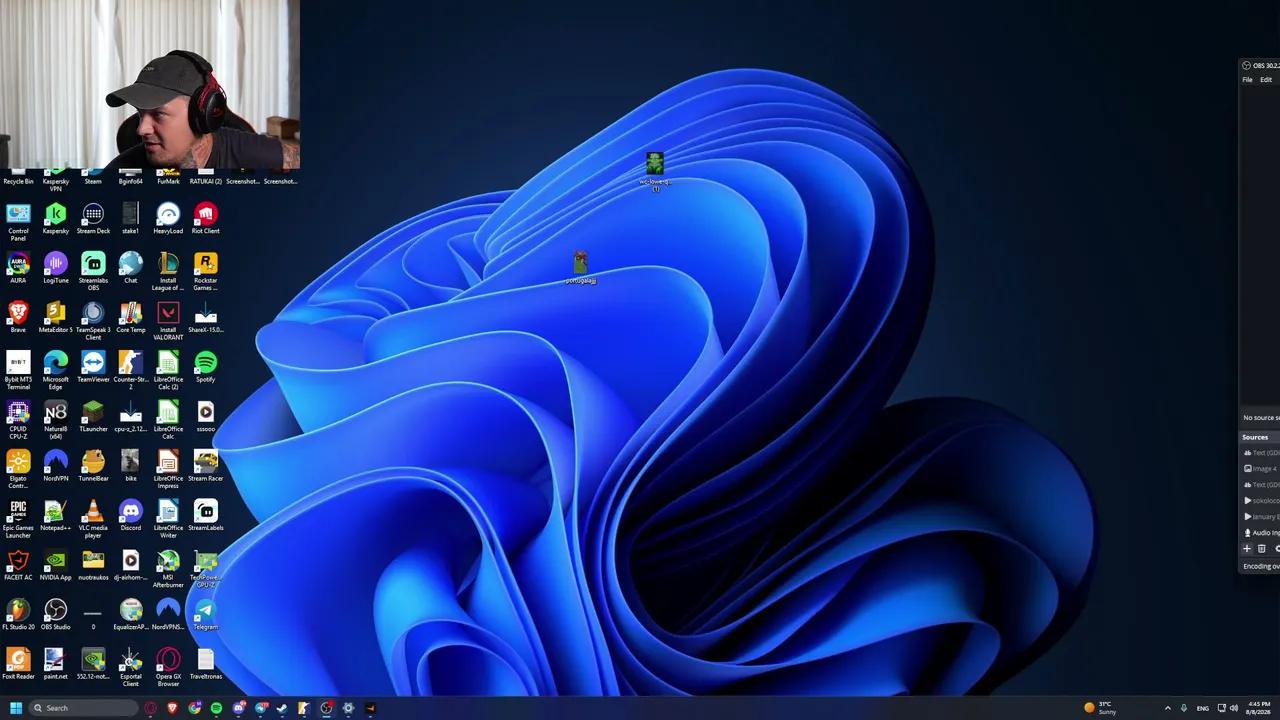Viewport: 1280px width, 720px height.
Task: Open the TunnelBear desktop shortcut
Action: 93,466
